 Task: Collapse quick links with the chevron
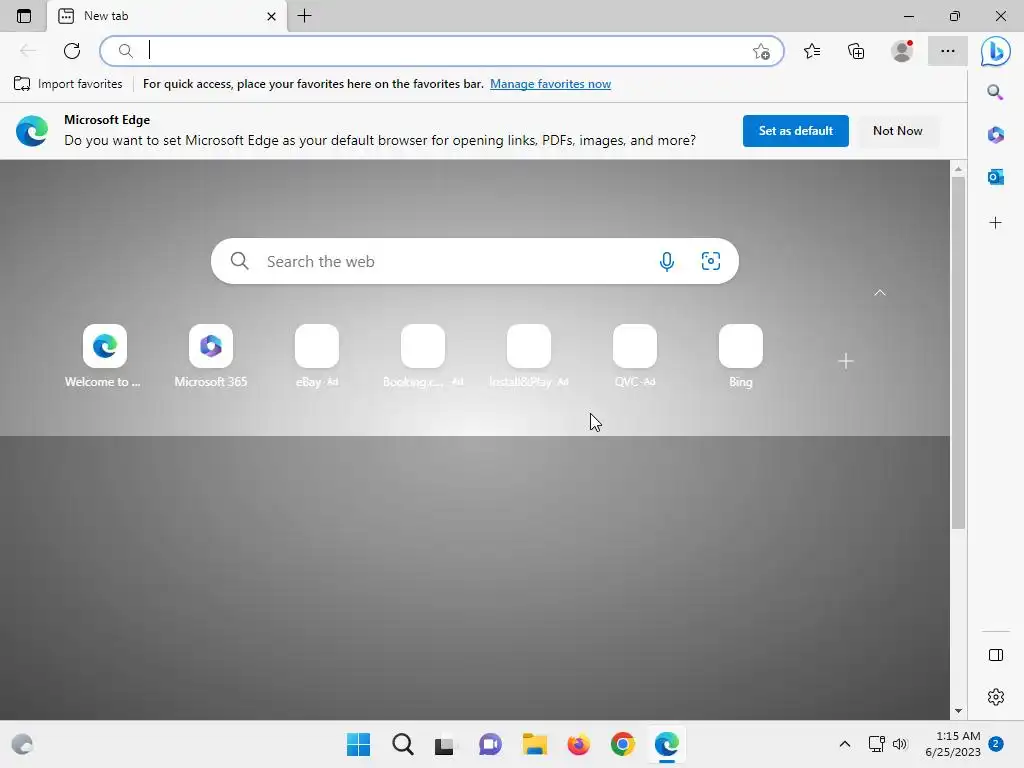click(x=880, y=293)
